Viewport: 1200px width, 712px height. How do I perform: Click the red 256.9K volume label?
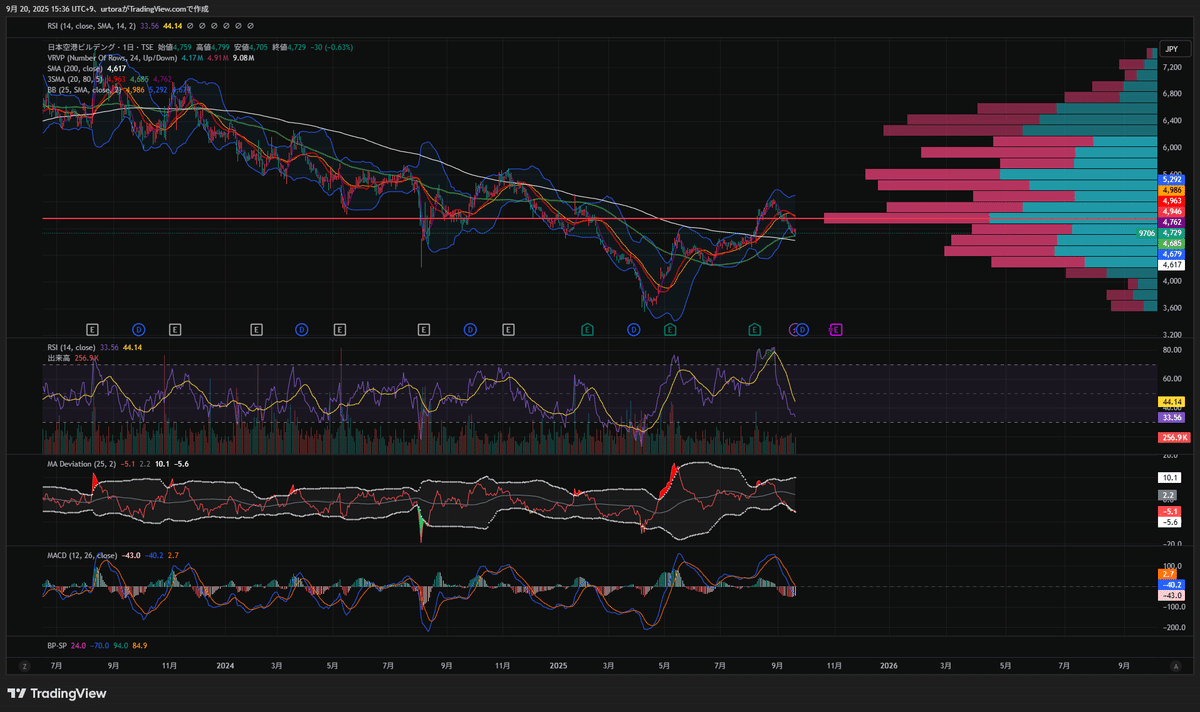point(1172,438)
